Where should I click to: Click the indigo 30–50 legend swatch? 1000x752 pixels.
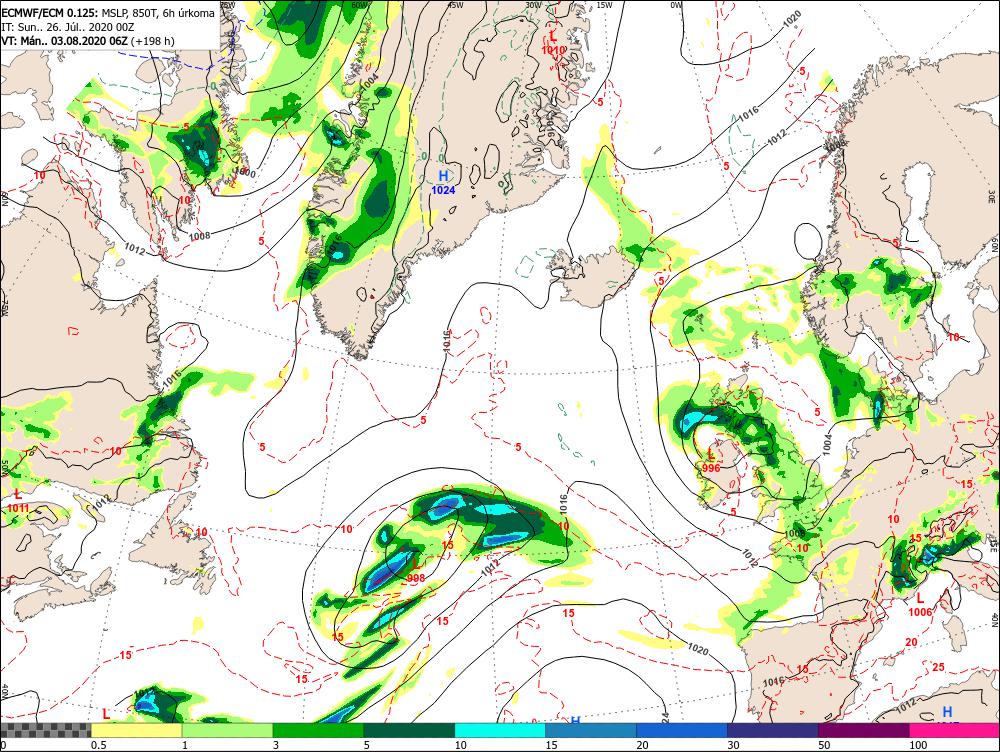(x=772, y=730)
